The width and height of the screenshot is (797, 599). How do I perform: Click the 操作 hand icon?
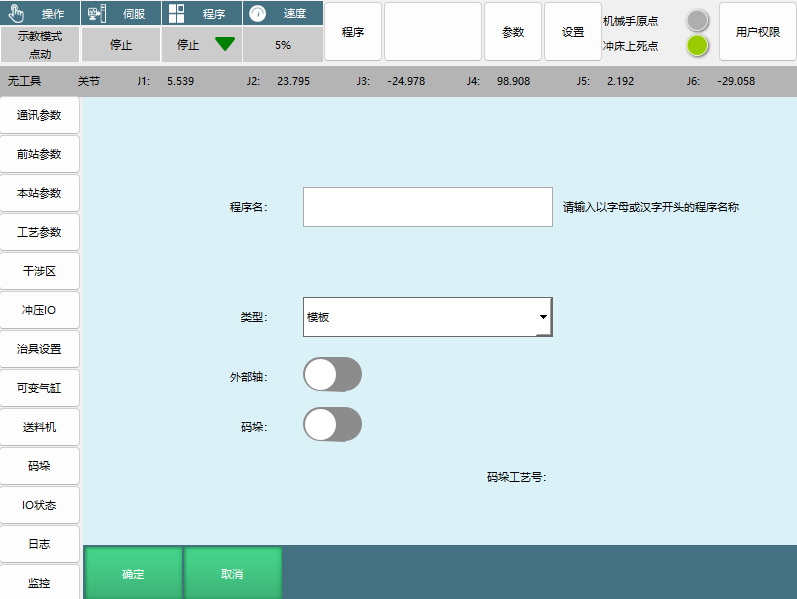pos(16,14)
